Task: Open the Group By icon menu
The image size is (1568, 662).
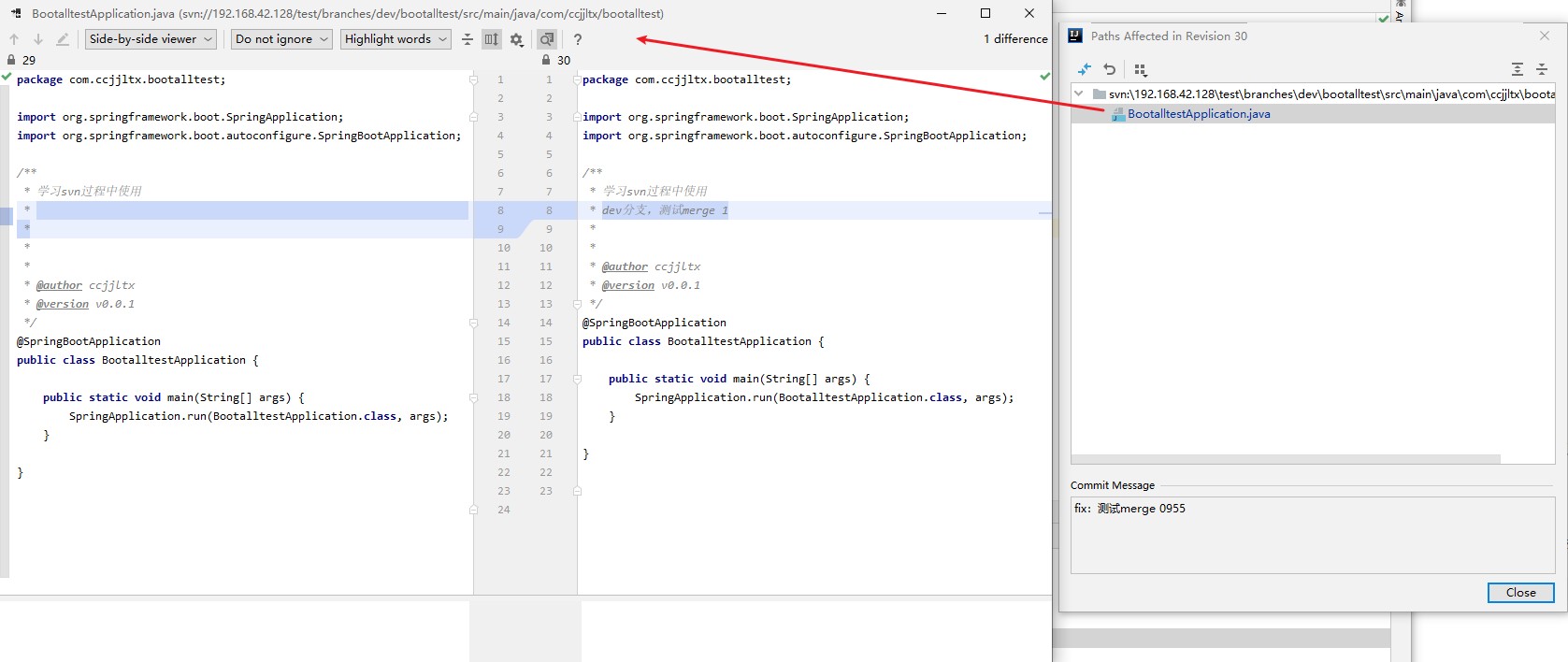Action: [1140, 69]
